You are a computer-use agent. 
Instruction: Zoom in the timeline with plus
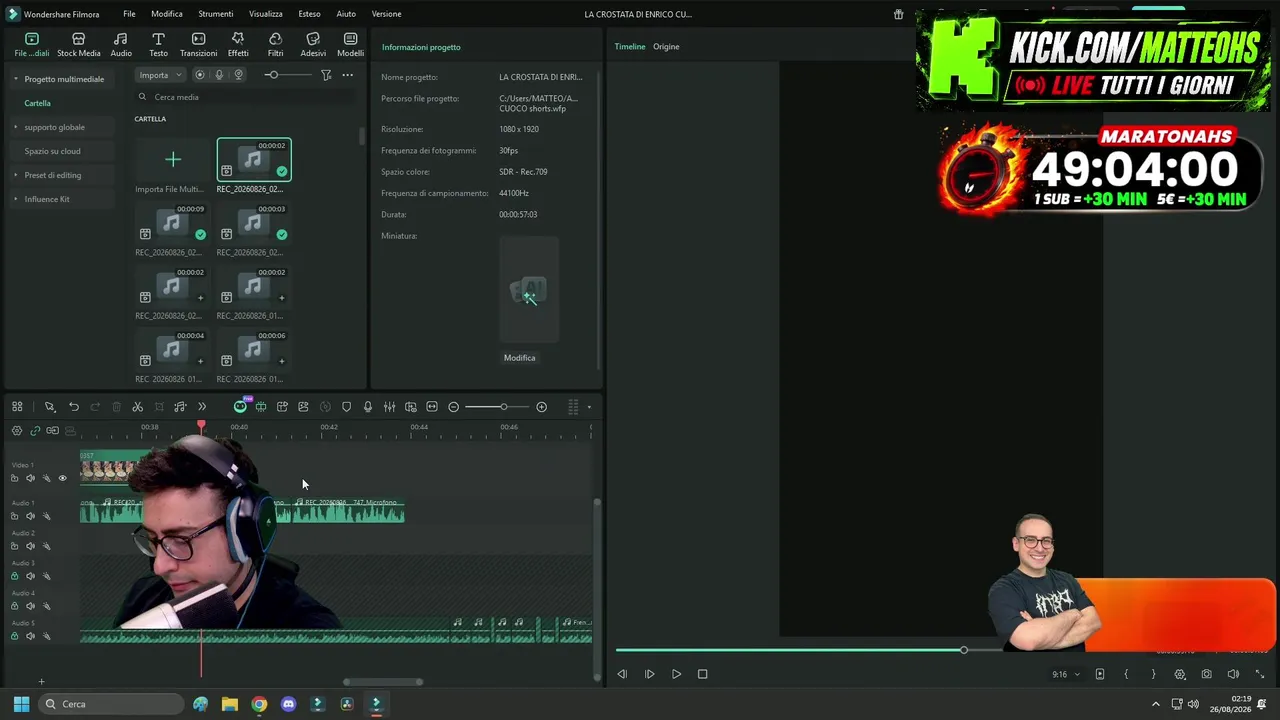pyautogui.click(x=542, y=407)
